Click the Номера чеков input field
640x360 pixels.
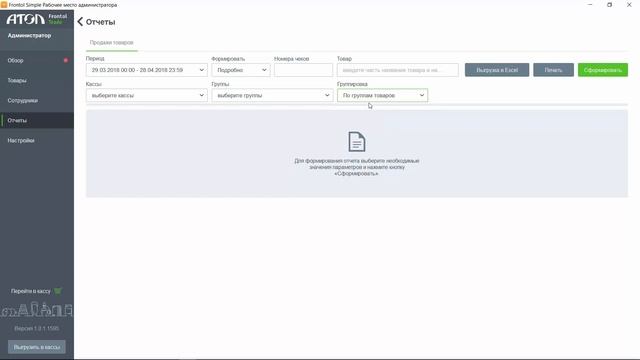pyautogui.click(x=303, y=70)
